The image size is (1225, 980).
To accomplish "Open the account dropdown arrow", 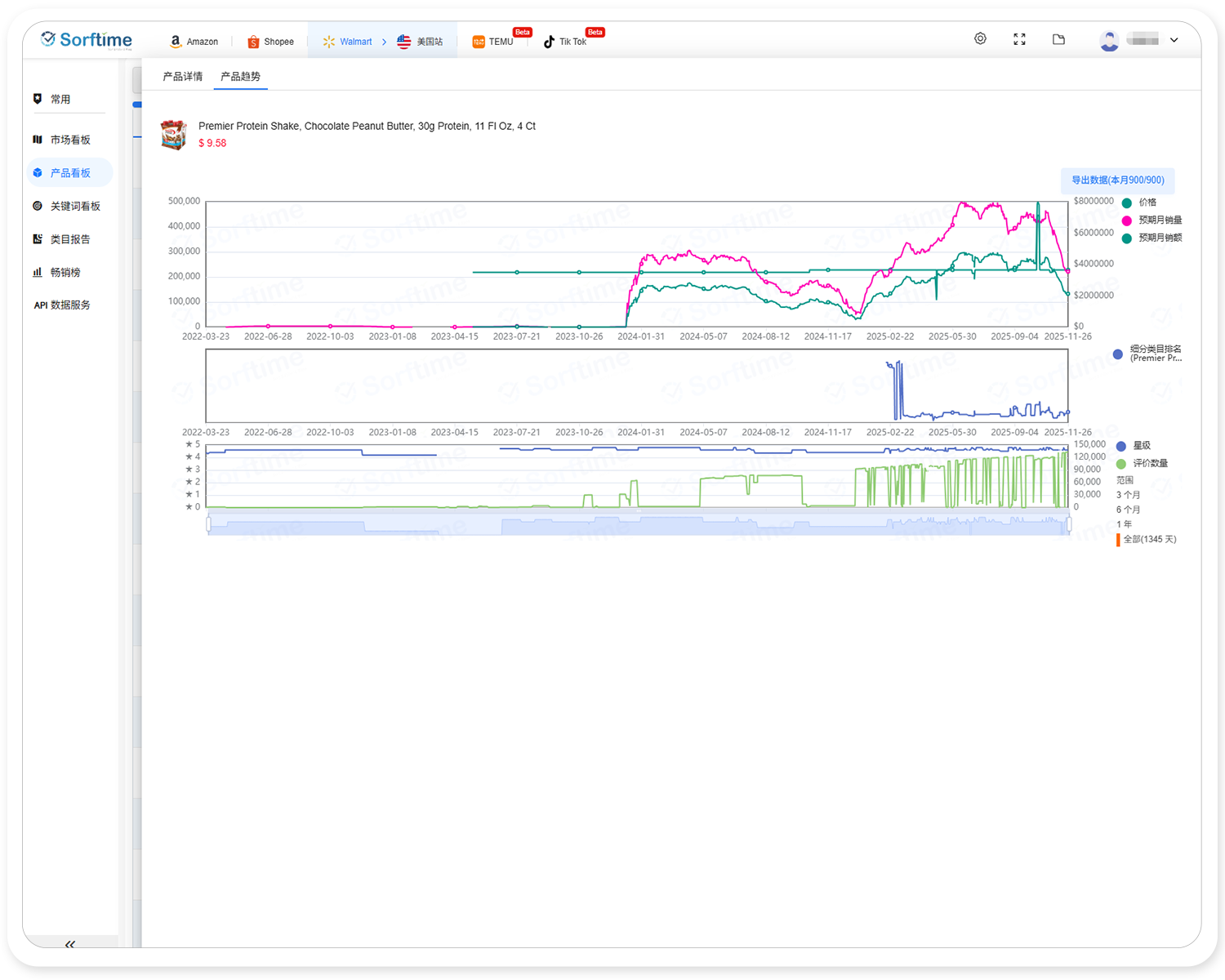I will point(1174,40).
